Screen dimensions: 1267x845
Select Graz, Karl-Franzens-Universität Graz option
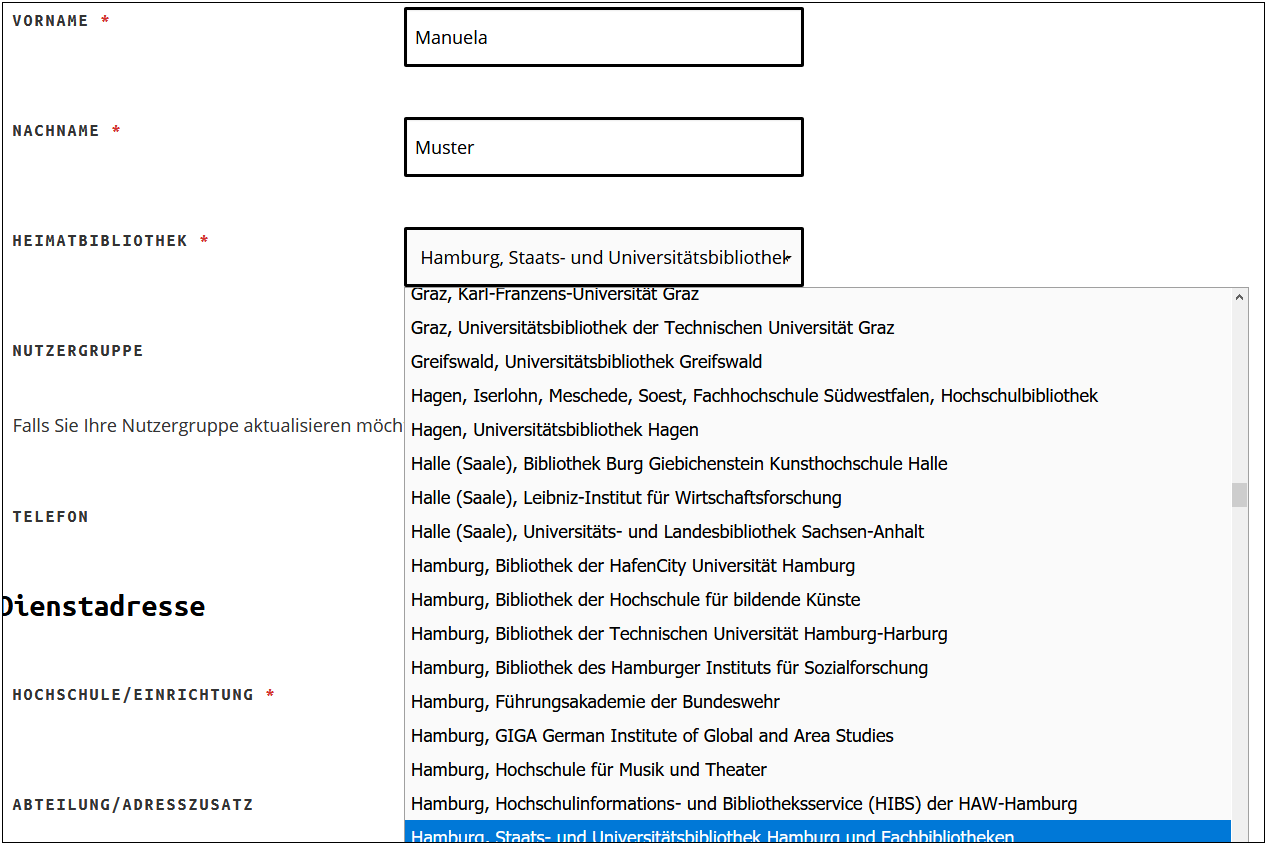pos(818,295)
